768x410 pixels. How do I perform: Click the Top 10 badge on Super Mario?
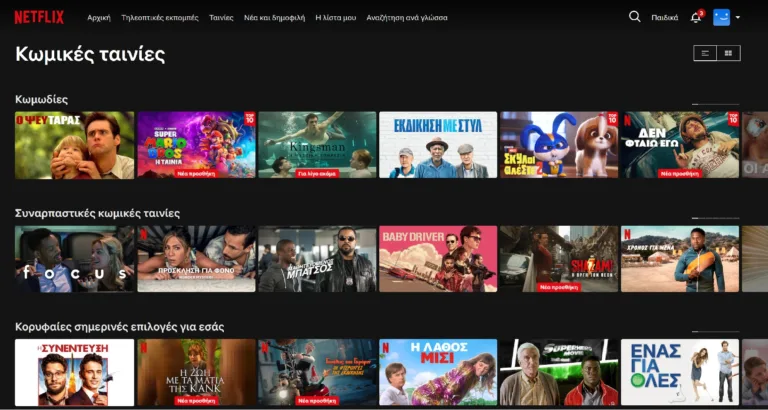pos(250,119)
